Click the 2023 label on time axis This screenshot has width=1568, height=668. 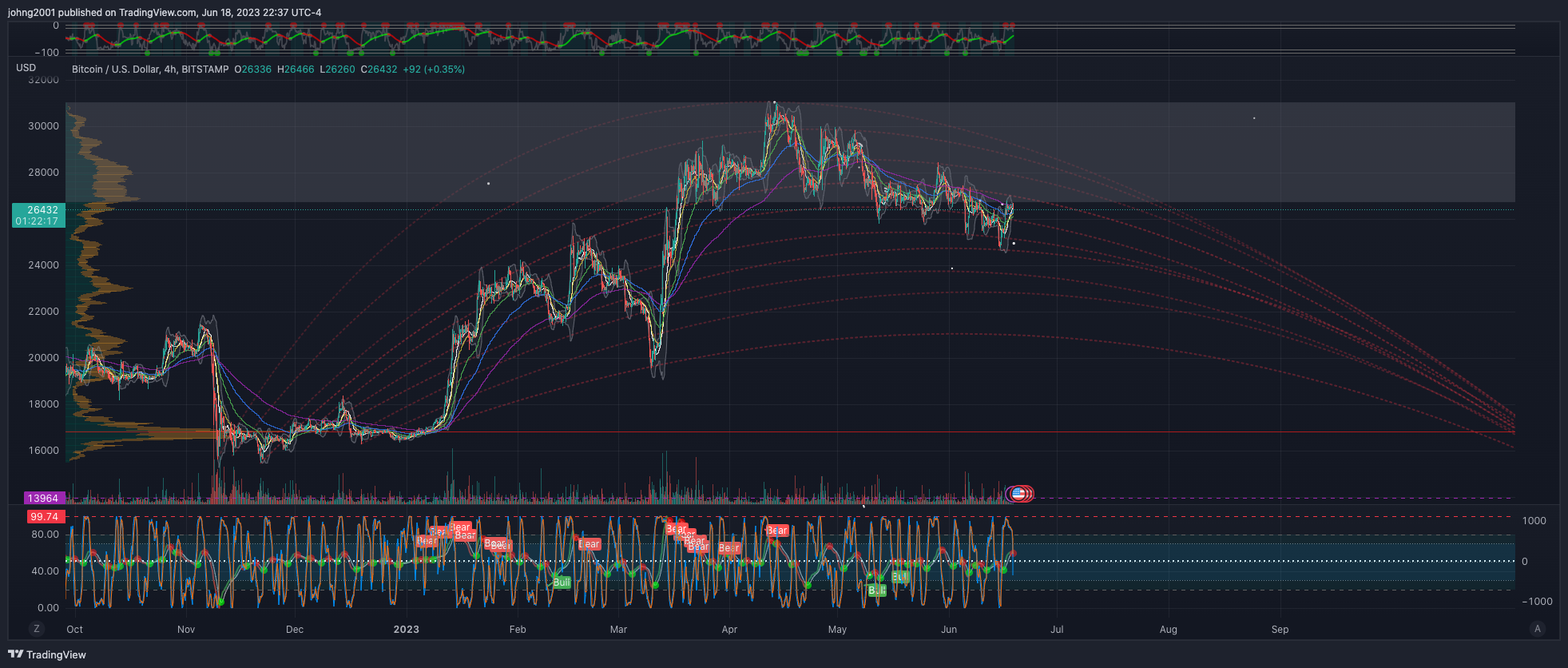(x=407, y=630)
